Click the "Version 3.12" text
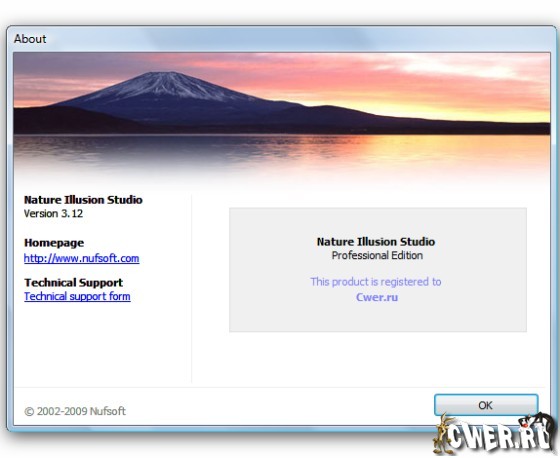The image size is (560, 458). pyautogui.click(x=53, y=214)
